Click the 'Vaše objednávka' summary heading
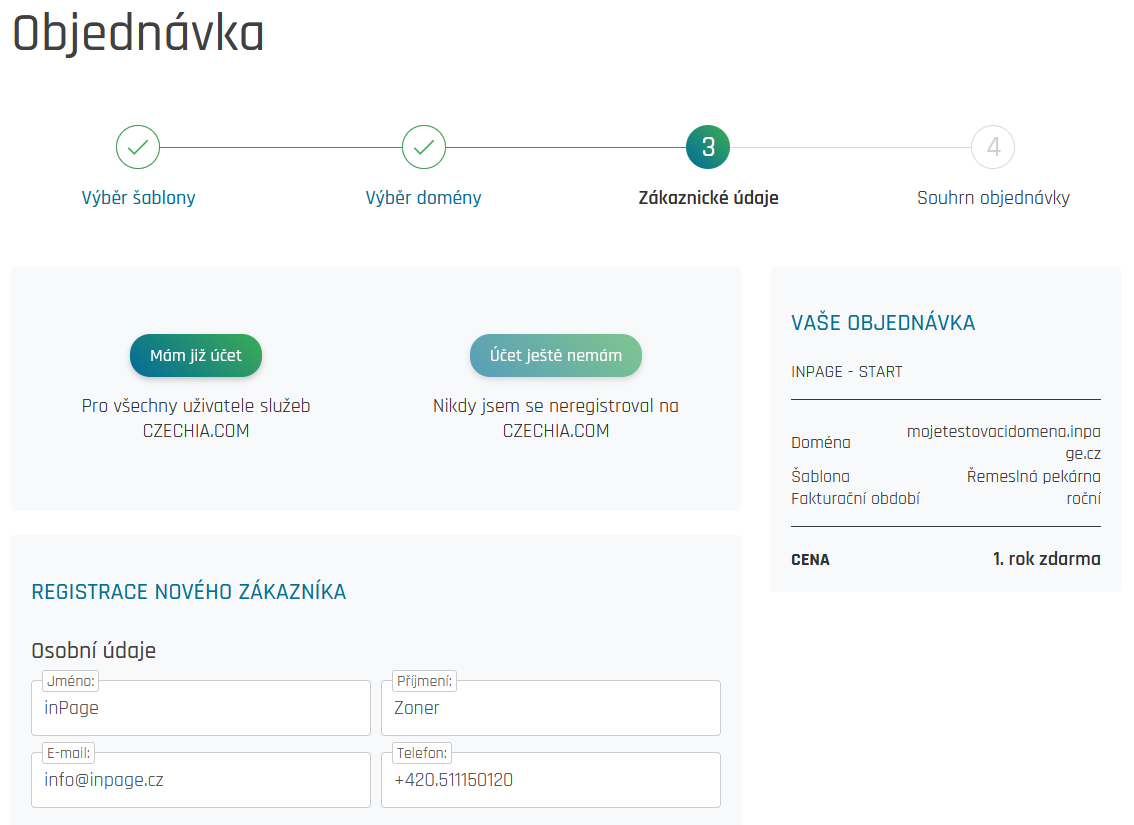This screenshot has width=1134, height=825. (x=883, y=323)
